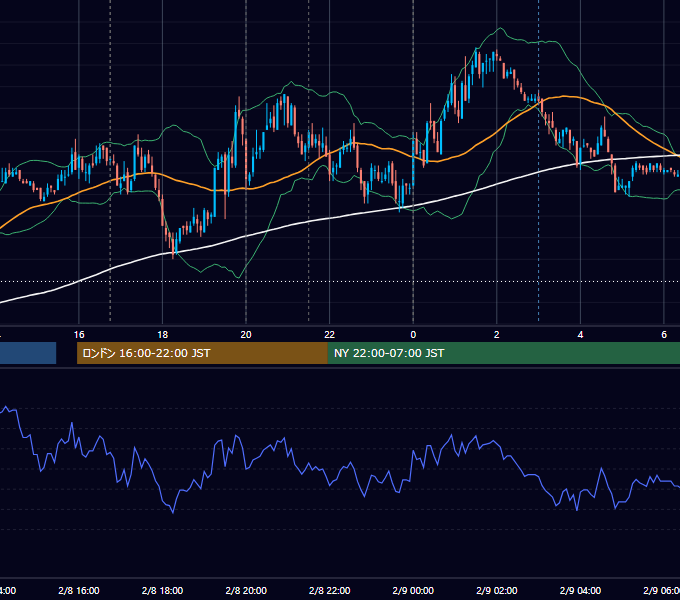Click the 2/8 16:00 date label
Screen dimensions: 680x600
click(x=79, y=590)
